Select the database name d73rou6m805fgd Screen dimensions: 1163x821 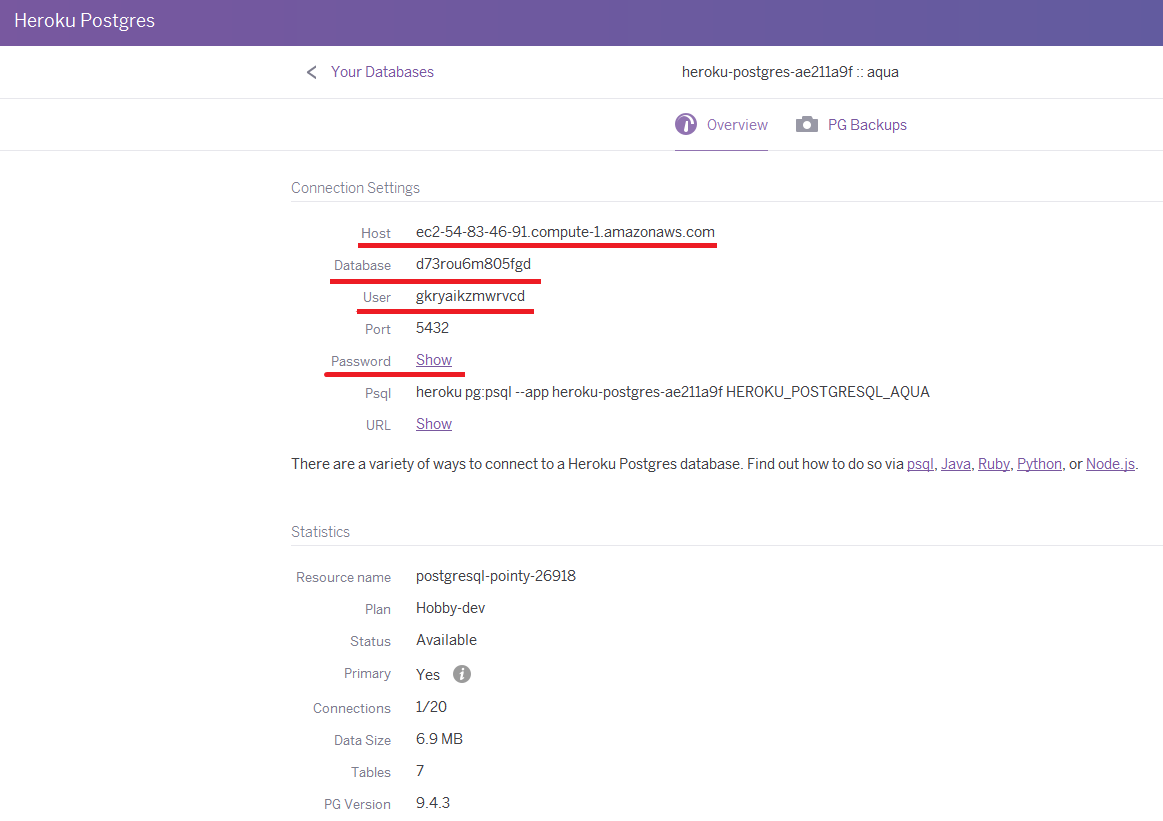[473, 264]
